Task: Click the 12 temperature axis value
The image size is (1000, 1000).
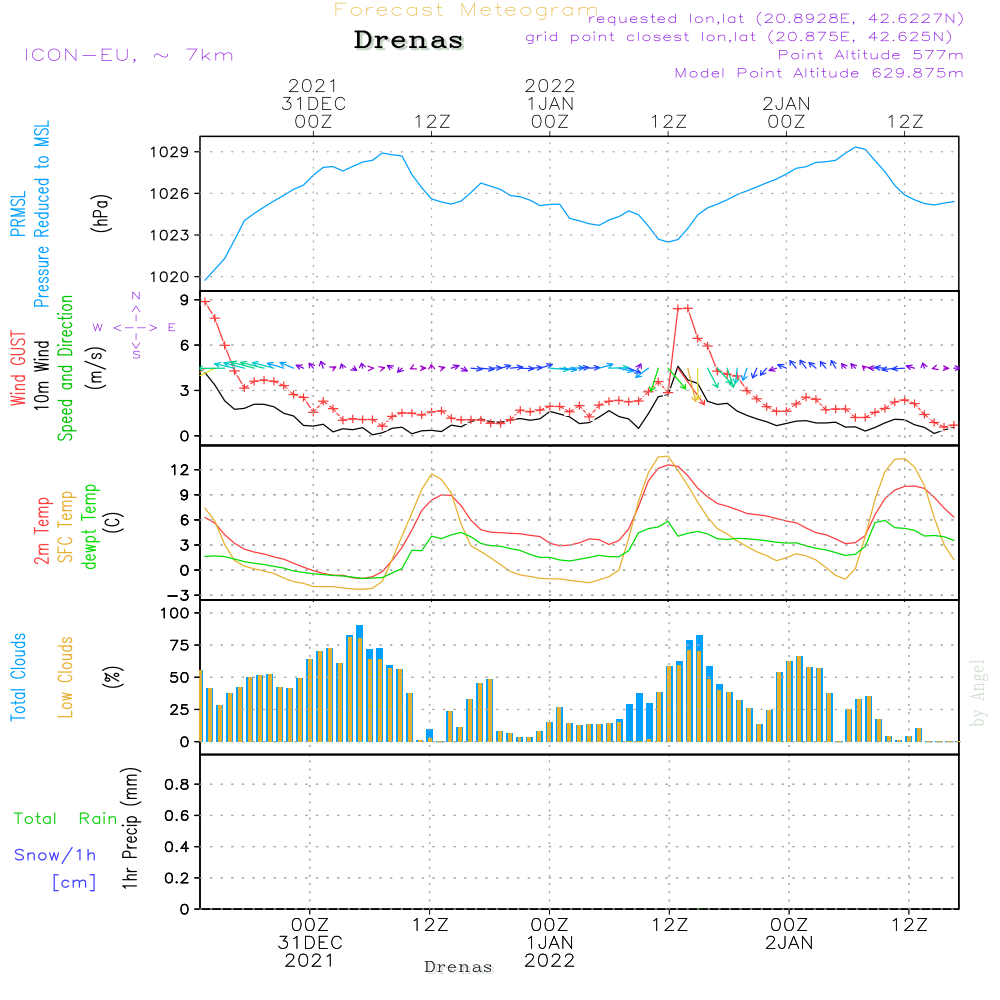Action: (180, 470)
